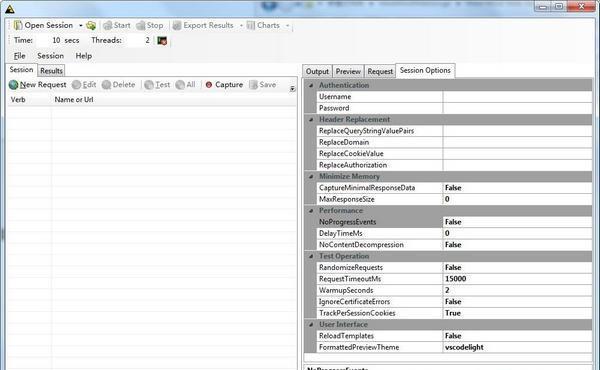Image resolution: width=600 pixels, height=370 pixels.
Task: Open the Session menu
Action: [51, 56]
